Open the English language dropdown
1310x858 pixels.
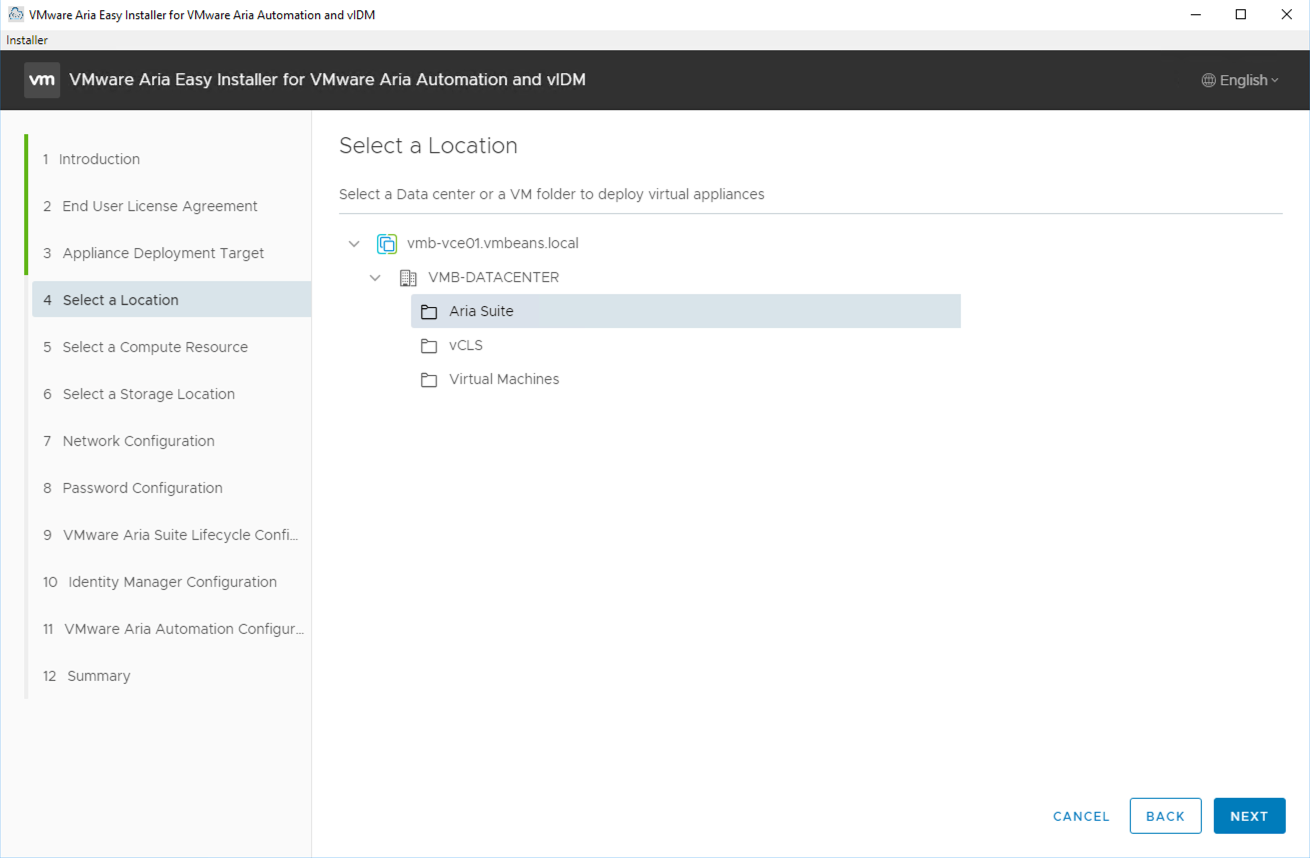(x=1240, y=80)
